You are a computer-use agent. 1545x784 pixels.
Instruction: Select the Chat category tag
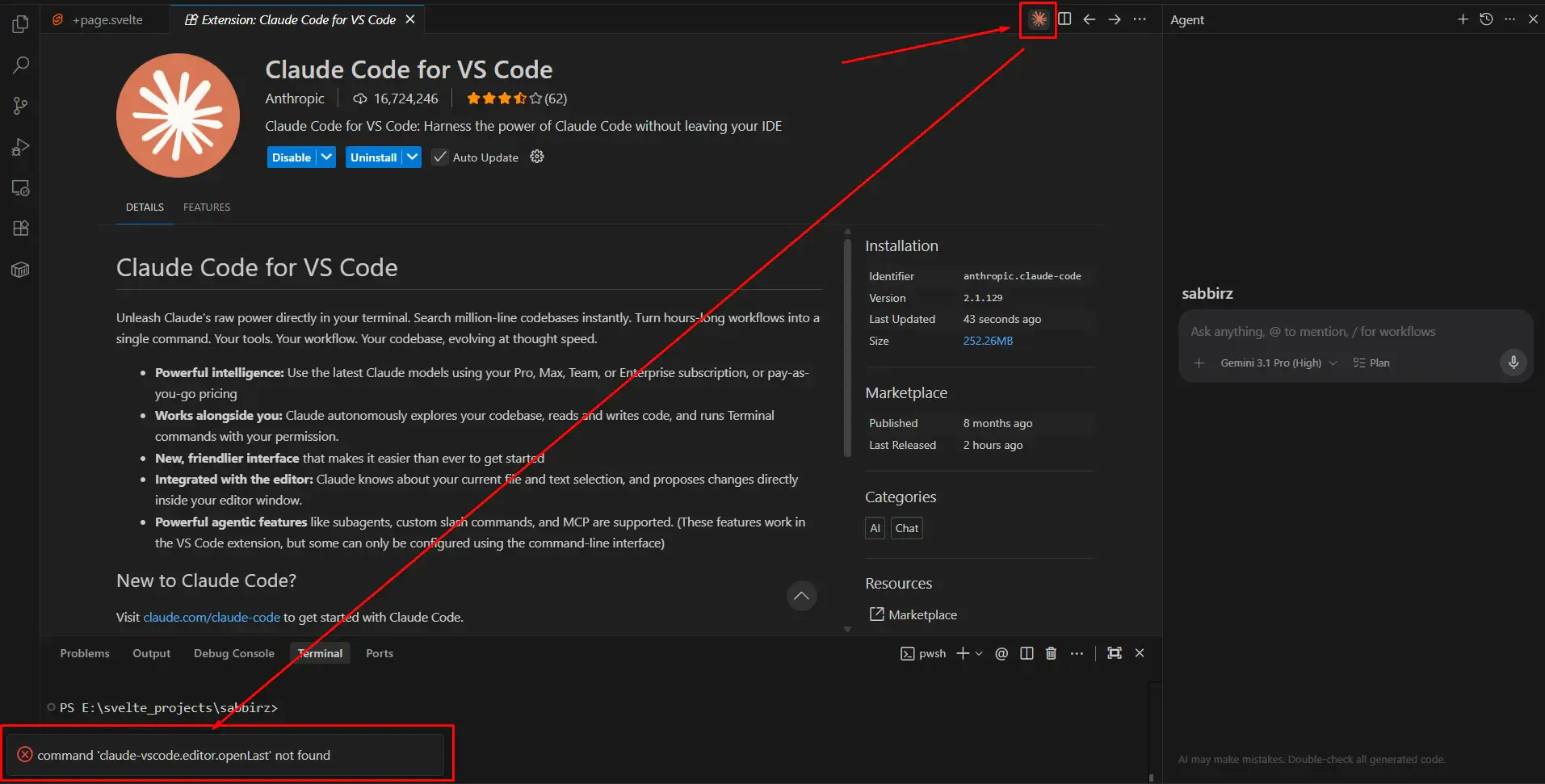[907, 528]
